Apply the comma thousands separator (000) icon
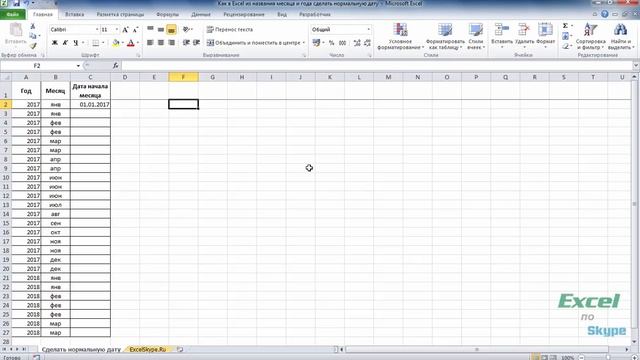 pyautogui.click(x=342, y=43)
